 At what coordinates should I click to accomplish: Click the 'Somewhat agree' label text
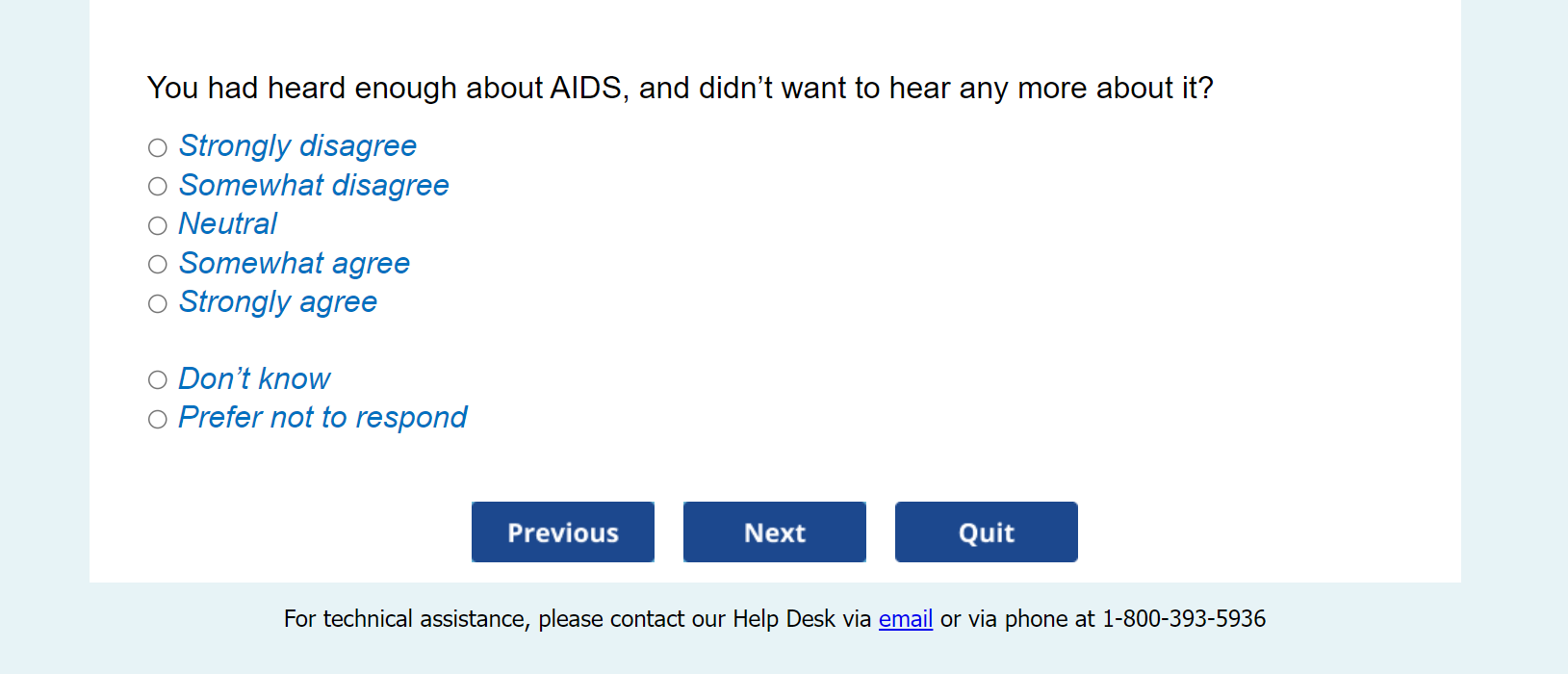(295, 263)
